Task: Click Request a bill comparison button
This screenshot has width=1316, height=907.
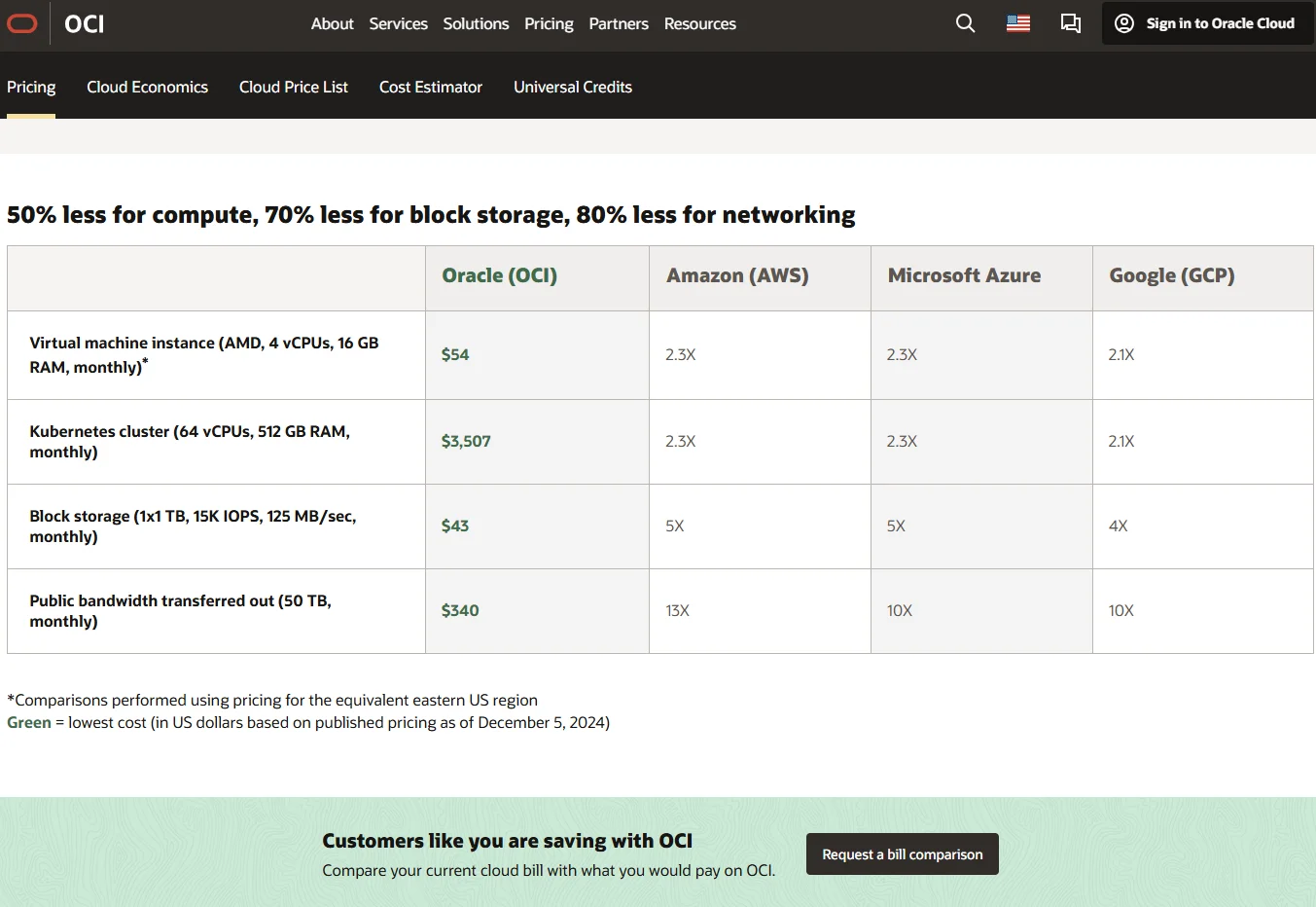Action: (x=903, y=854)
